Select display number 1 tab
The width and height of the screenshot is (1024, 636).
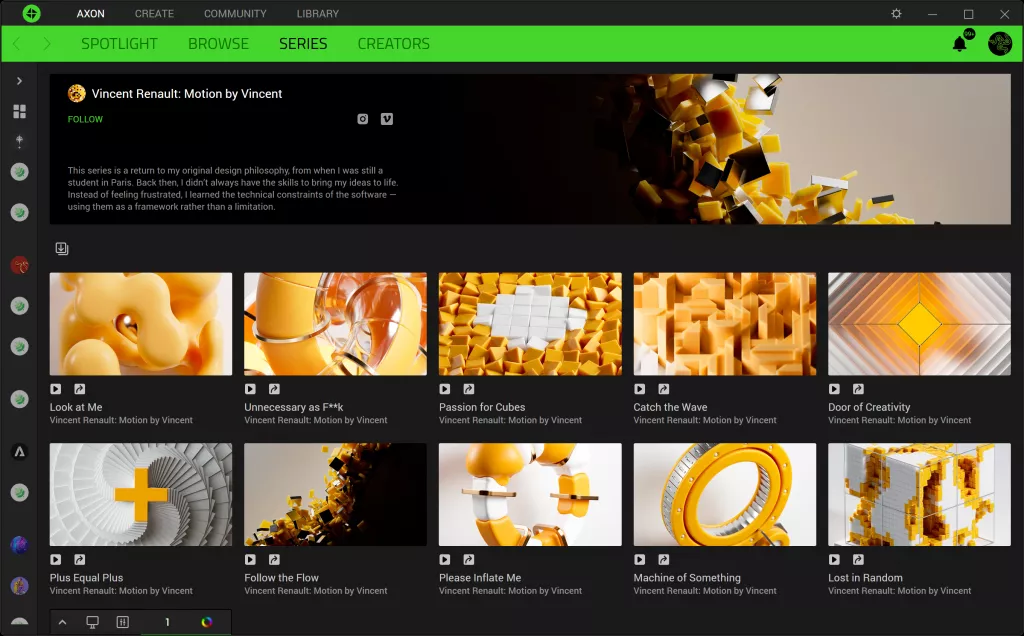pyautogui.click(x=167, y=622)
